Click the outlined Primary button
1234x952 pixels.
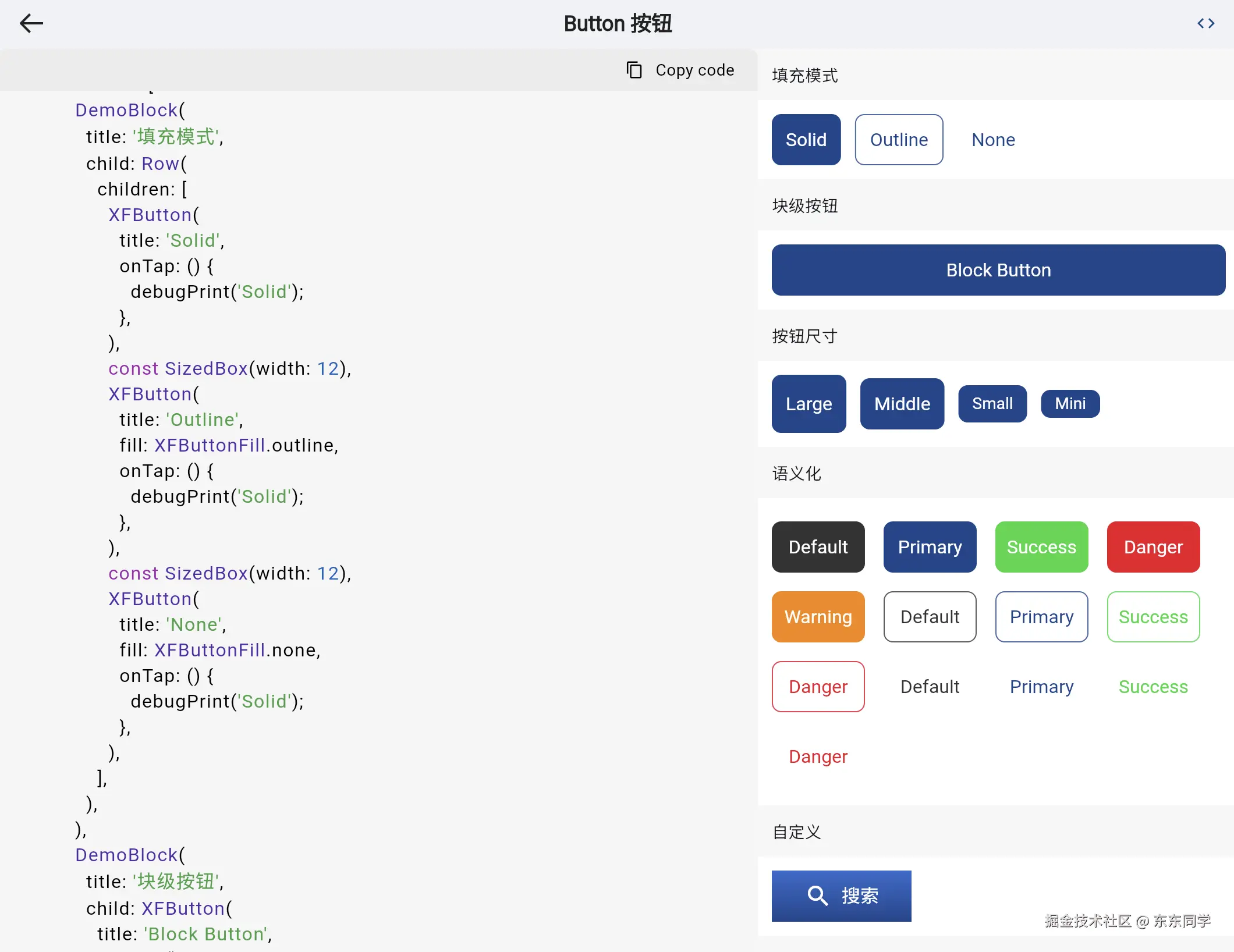click(1041, 617)
